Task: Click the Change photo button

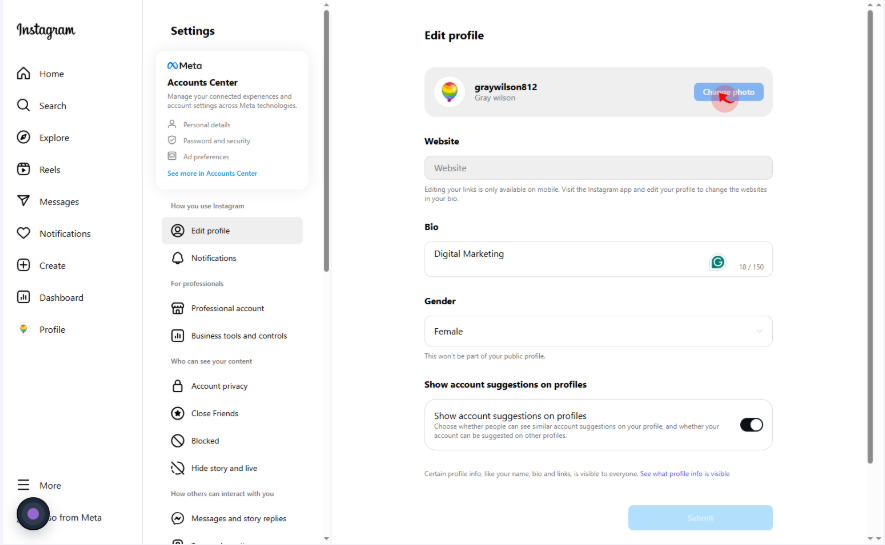Action: 729,92
